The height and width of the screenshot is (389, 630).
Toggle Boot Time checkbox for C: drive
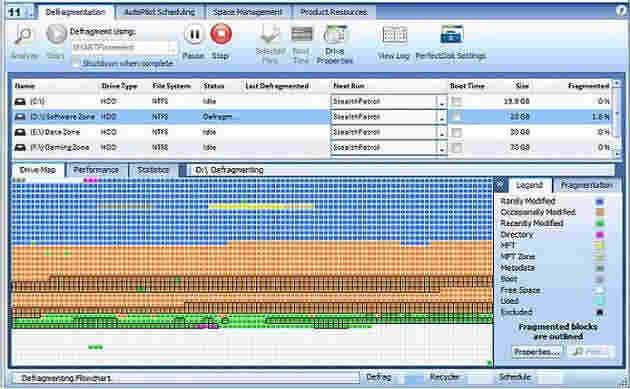[456, 101]
